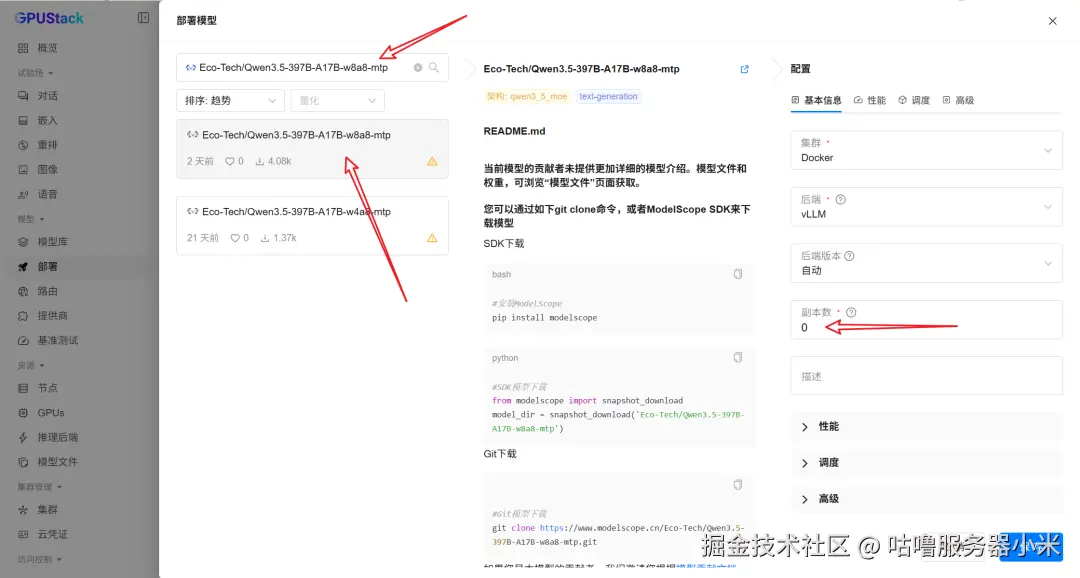This screenshot has width=1080, height=578.
Task: Collapse the 资源 sidebar group
Action: (x=30, y=365)
